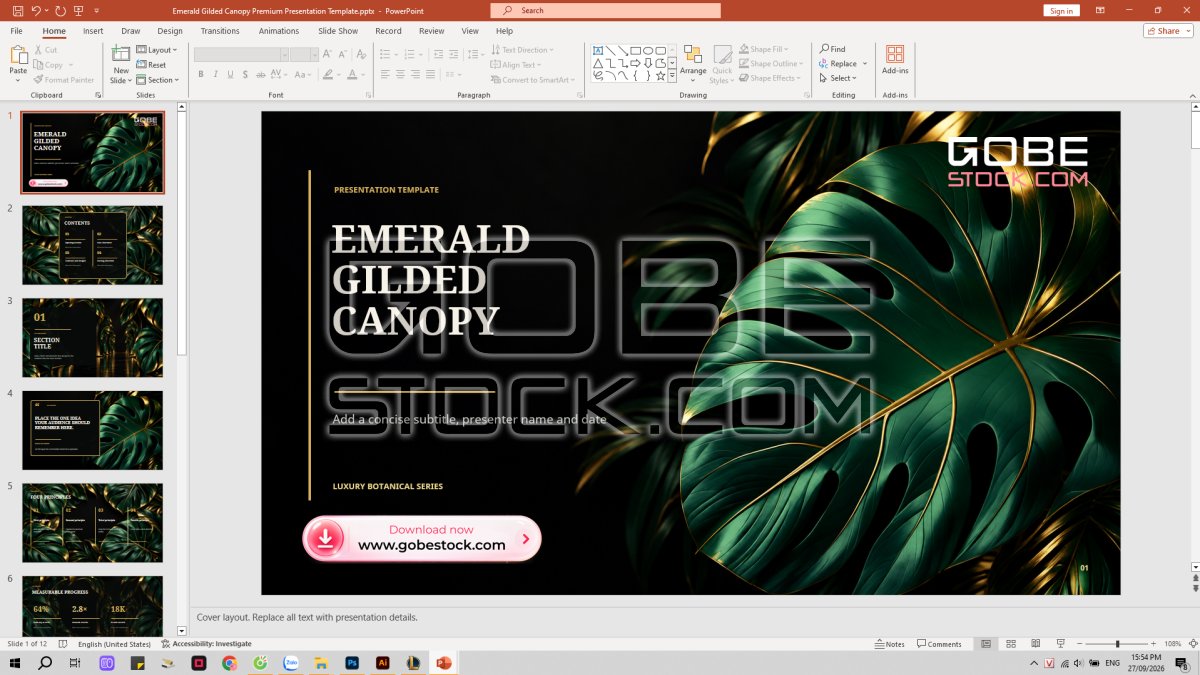1200x675 pixels.
Task: Select the Isosceles Triangle shape
Action: click(597, 63)
